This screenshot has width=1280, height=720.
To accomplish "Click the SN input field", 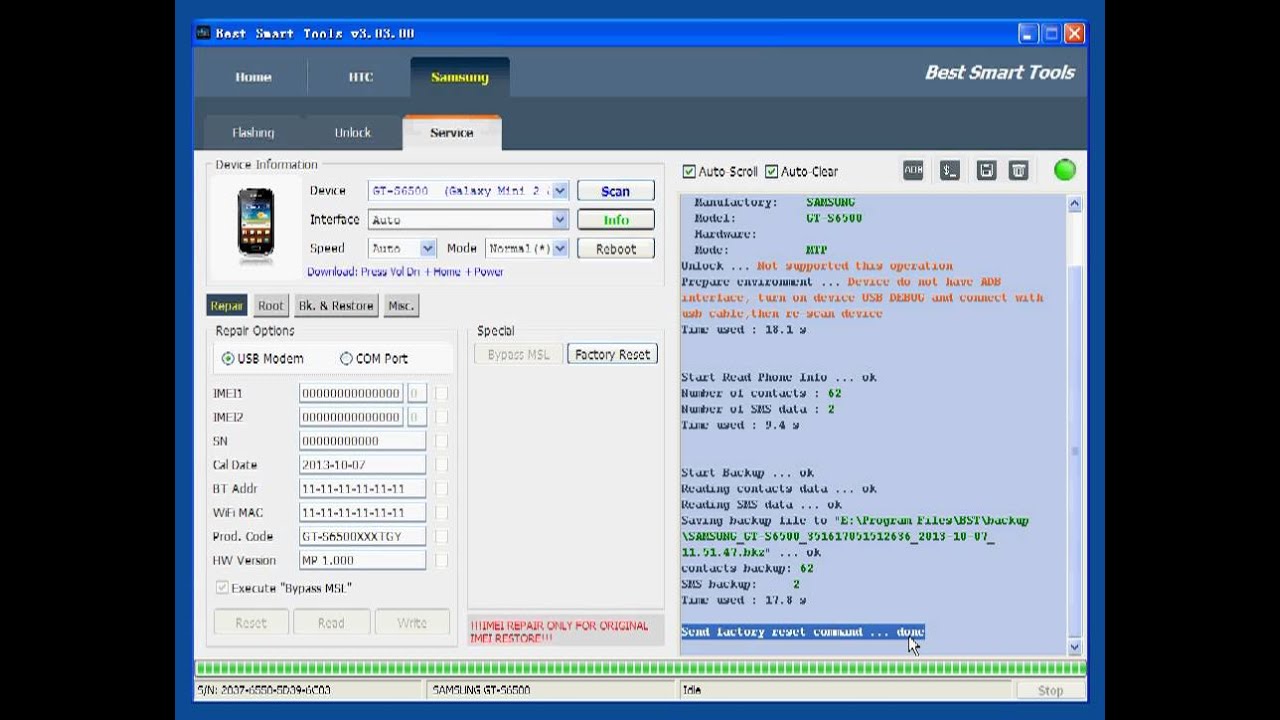I will click(x=362, y=441).
